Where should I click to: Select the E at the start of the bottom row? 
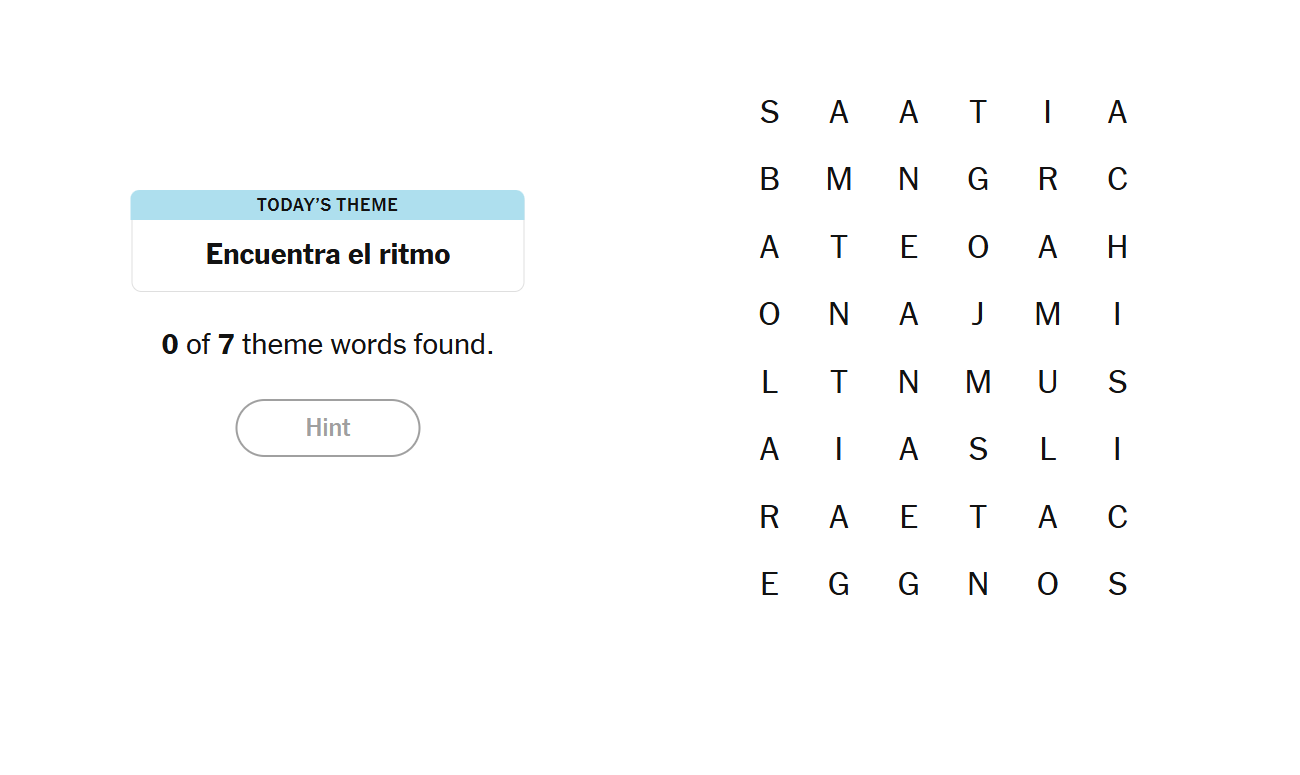(x=769, y=584)
